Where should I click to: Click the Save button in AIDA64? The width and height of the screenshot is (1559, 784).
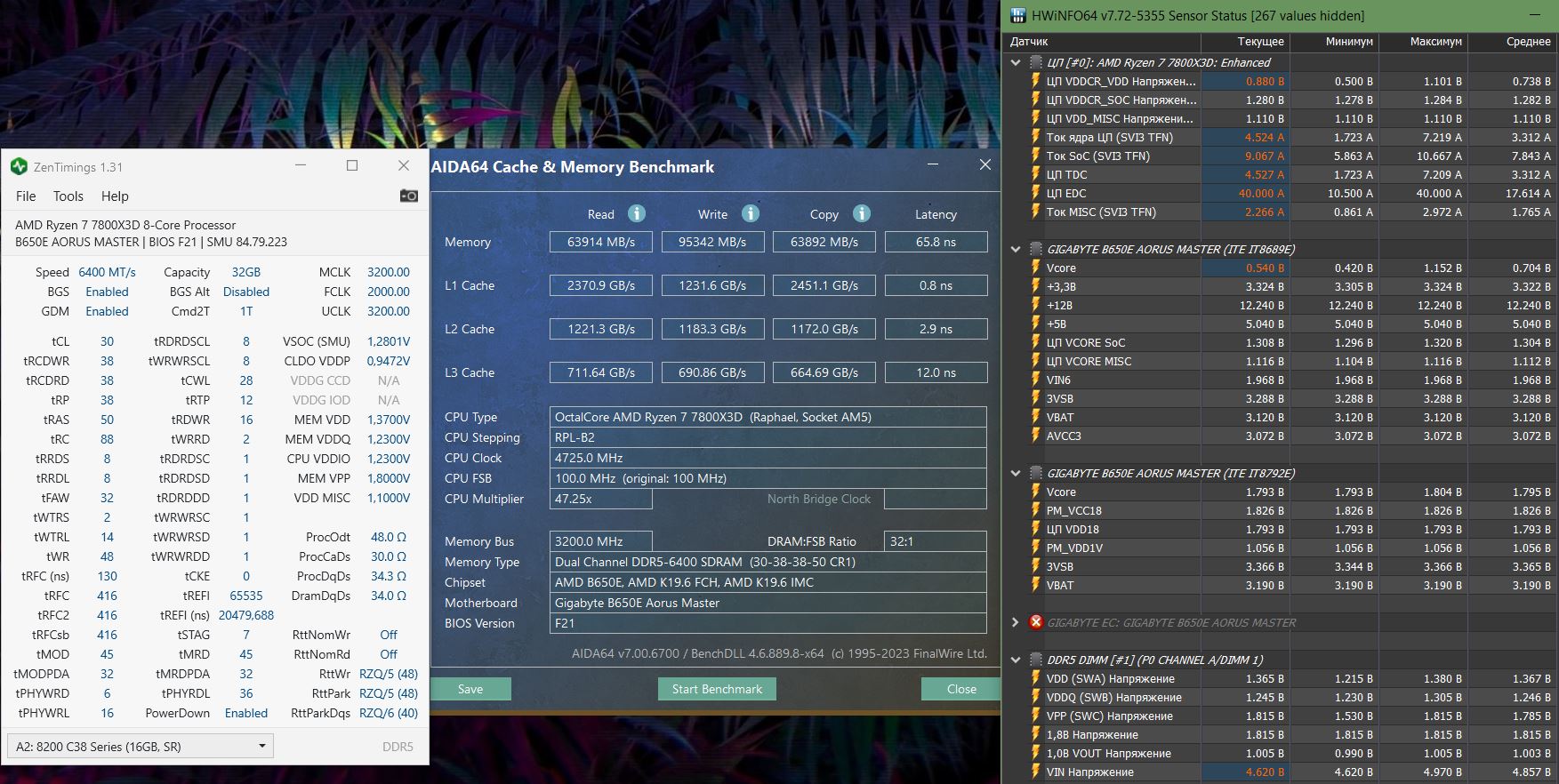[x=470, y=689]
